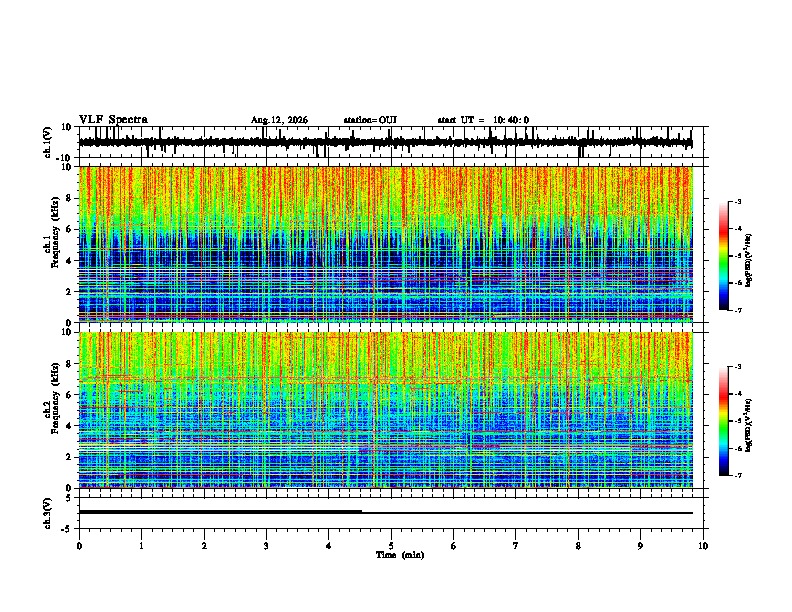Click the "-5" tick on the ch.3(V) axis
The height and width of the screenshot is (612, 792).
pos(68,529)
